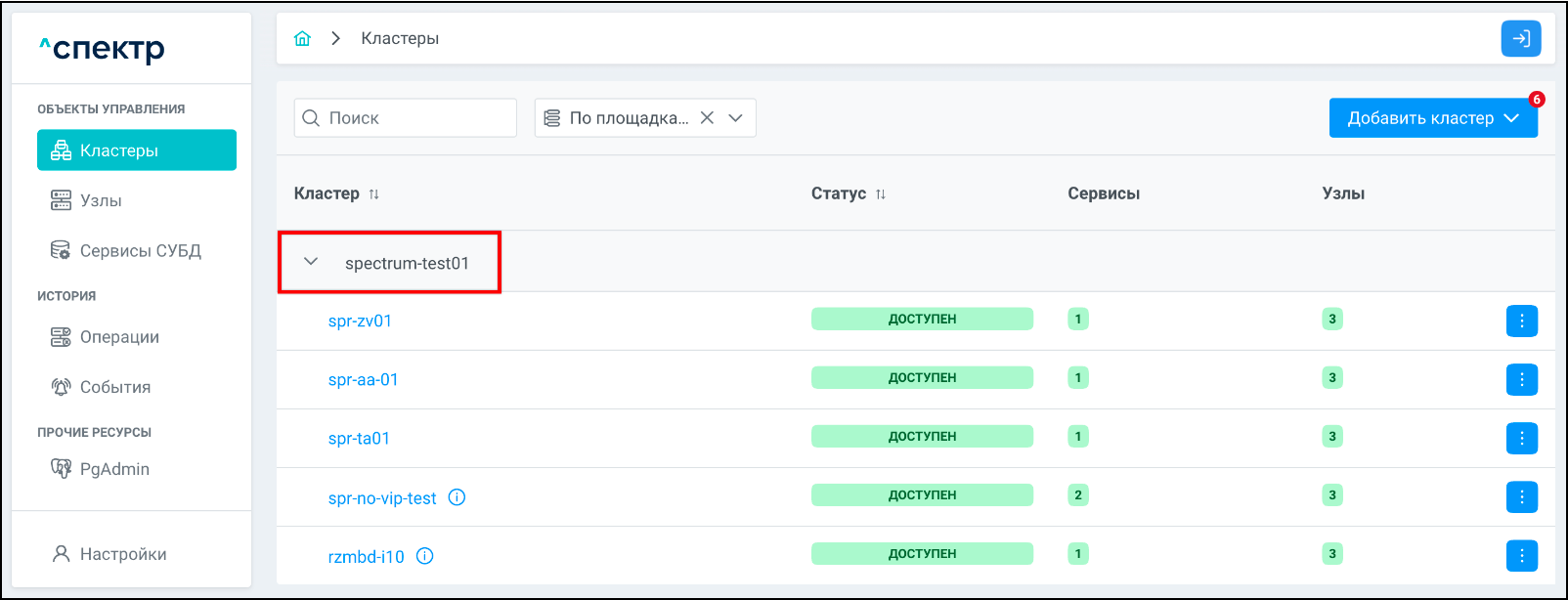Open the spr-aa-01 cluster link

(363, 380)
